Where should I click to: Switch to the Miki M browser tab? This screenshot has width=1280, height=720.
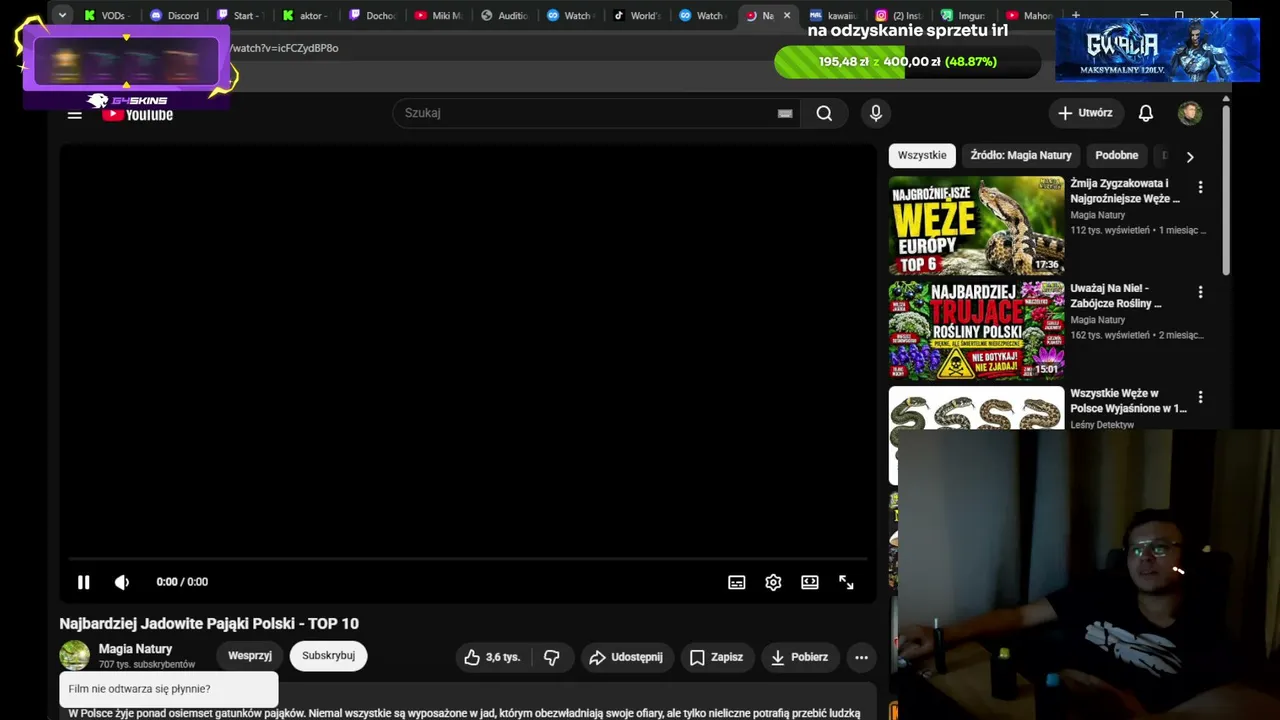click(x=438, y=15)
